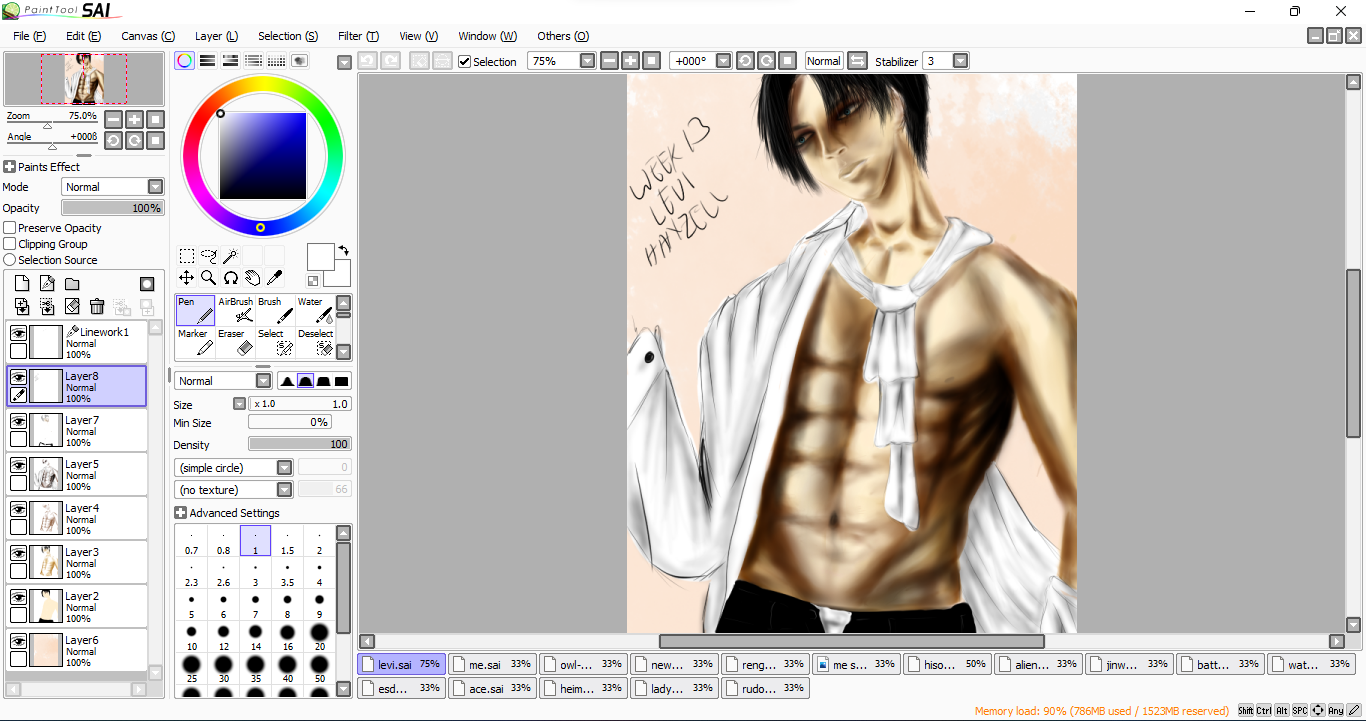1366x721 pixels.
Task: Activate the Lasso selection tool
Action: click(x=209, y=256)
